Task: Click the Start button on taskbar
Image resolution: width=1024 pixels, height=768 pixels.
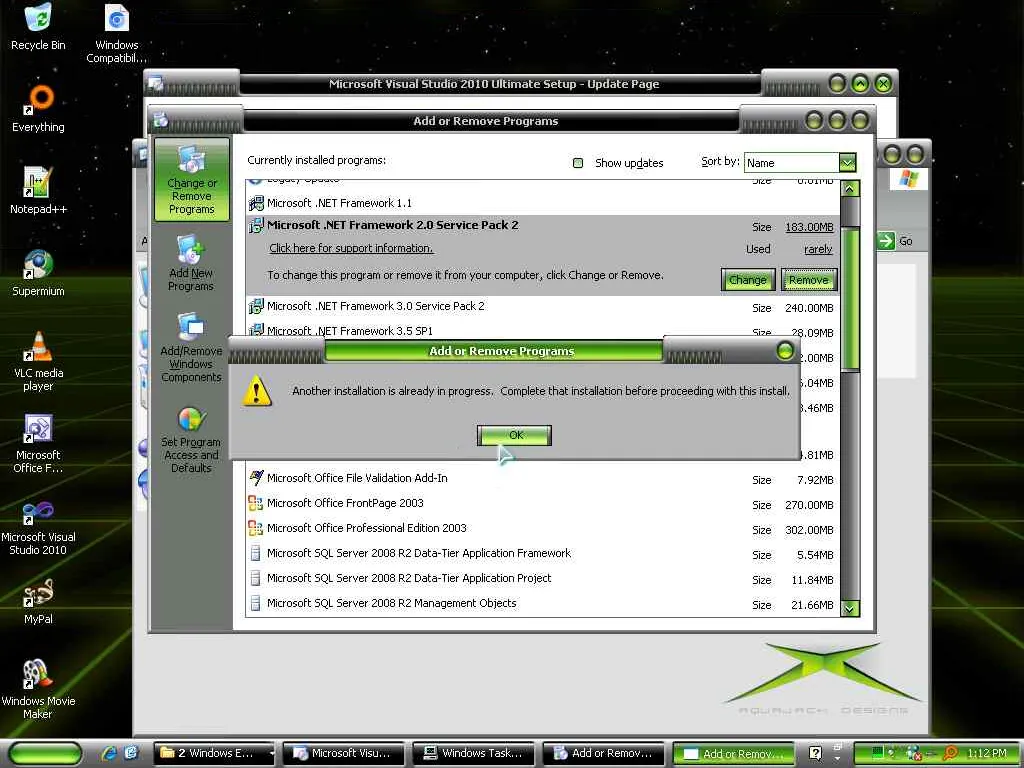Action: click(44, 753)
